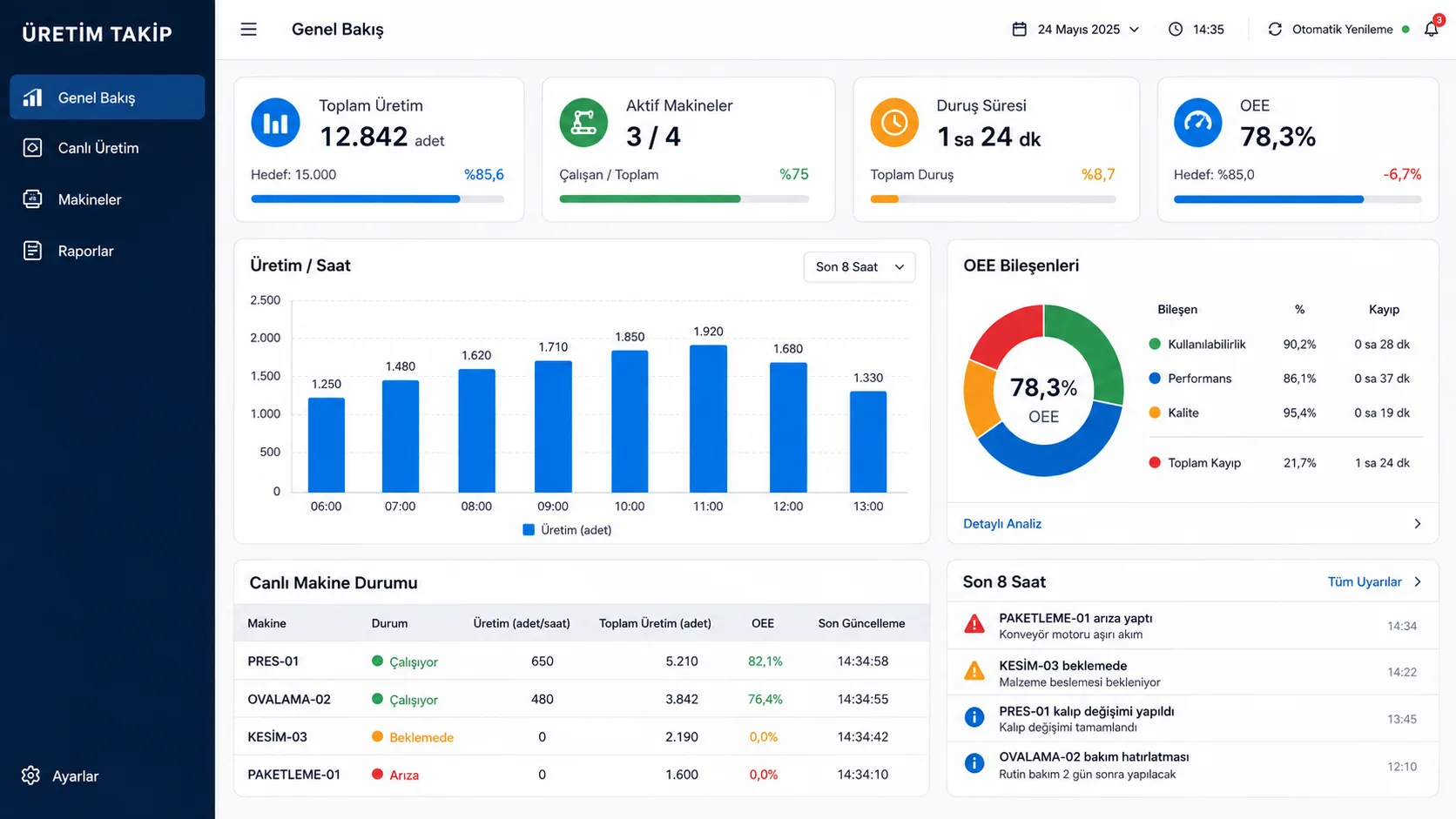
Task: Click the Duruş Süresi orange clock icon
Action: point(894,123)
